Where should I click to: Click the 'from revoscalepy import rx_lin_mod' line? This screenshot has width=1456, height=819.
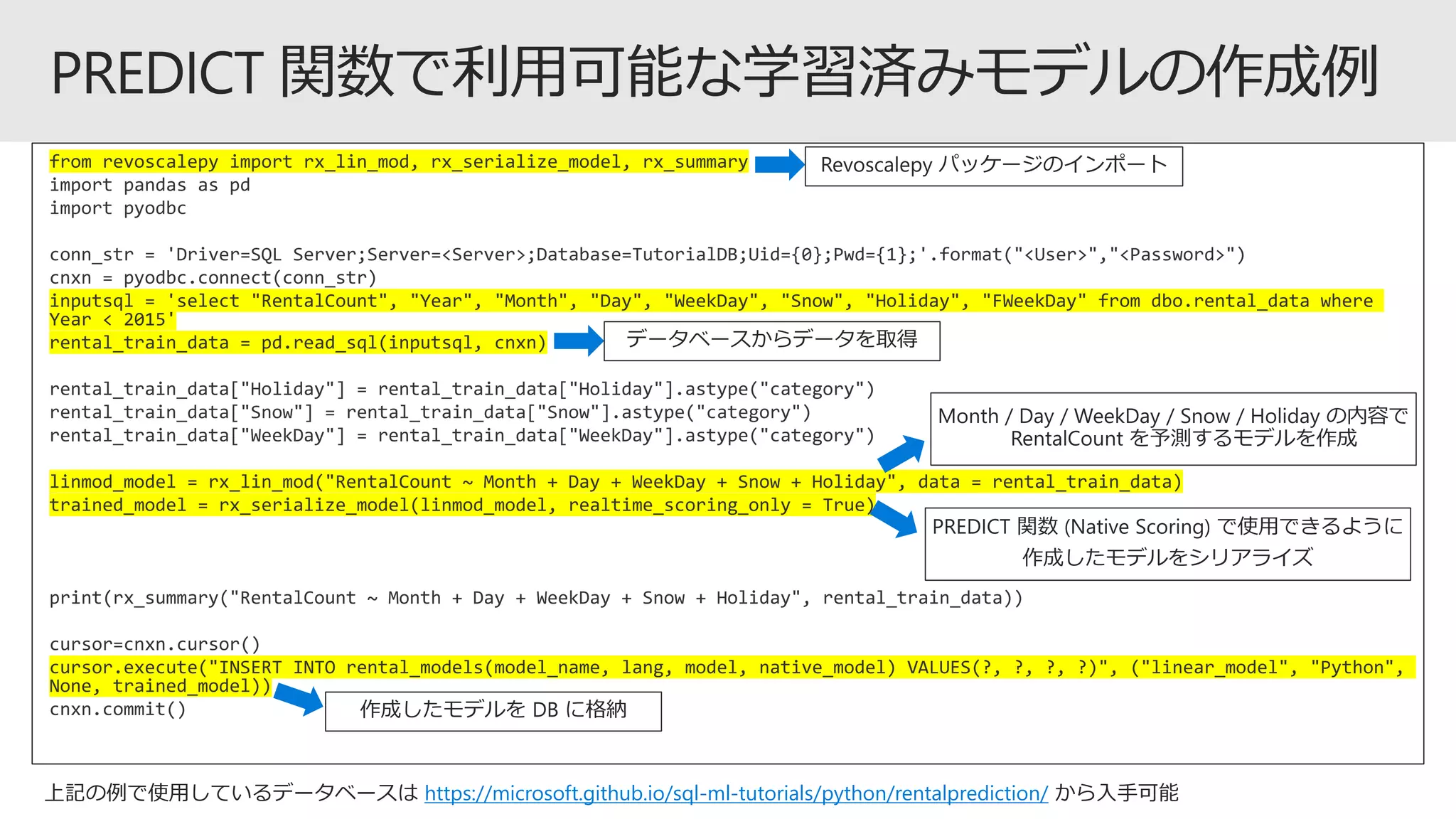pyautogui.click(x=399, y=161)
